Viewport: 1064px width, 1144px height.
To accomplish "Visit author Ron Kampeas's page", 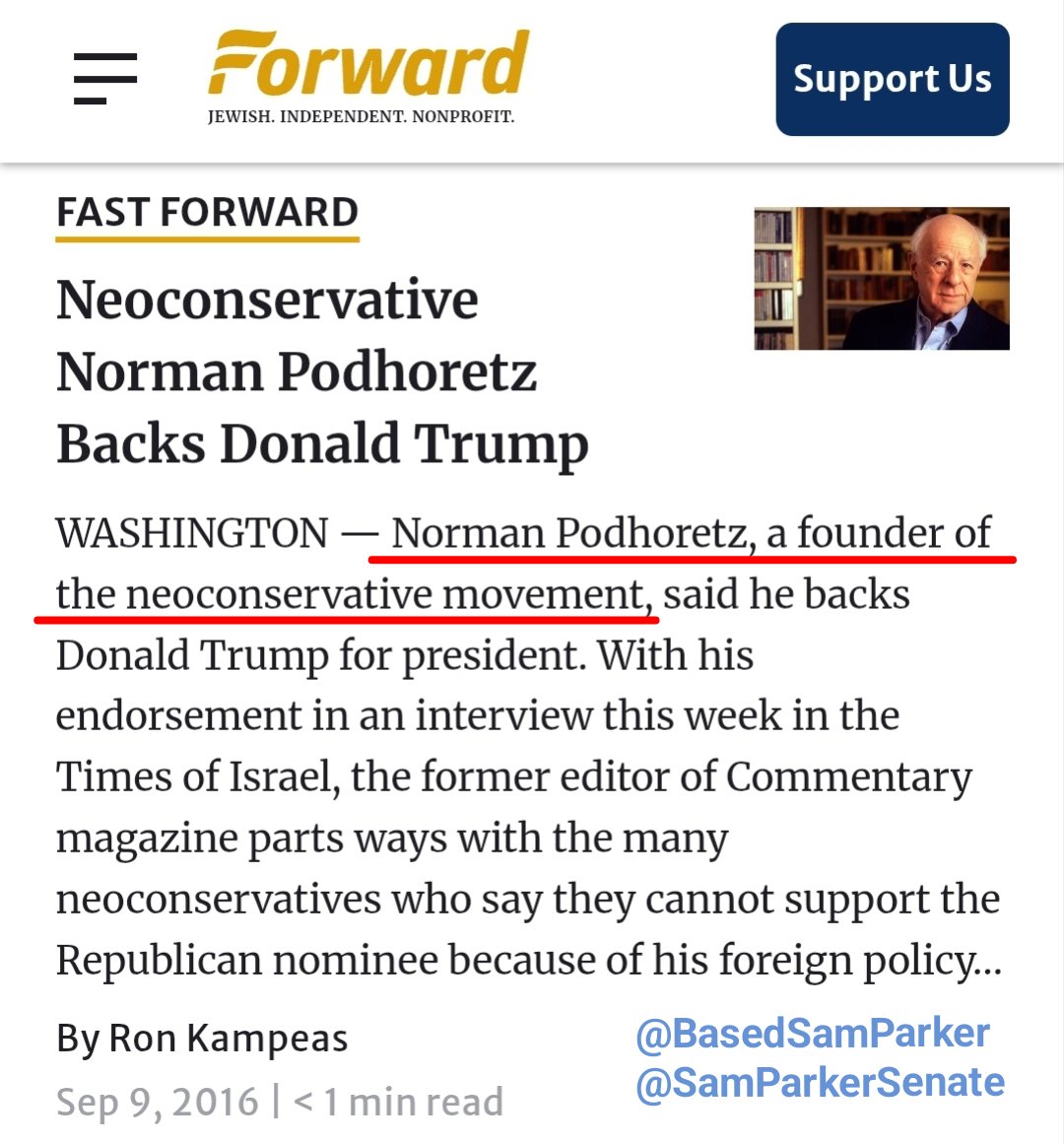I will click(228, 1039).
